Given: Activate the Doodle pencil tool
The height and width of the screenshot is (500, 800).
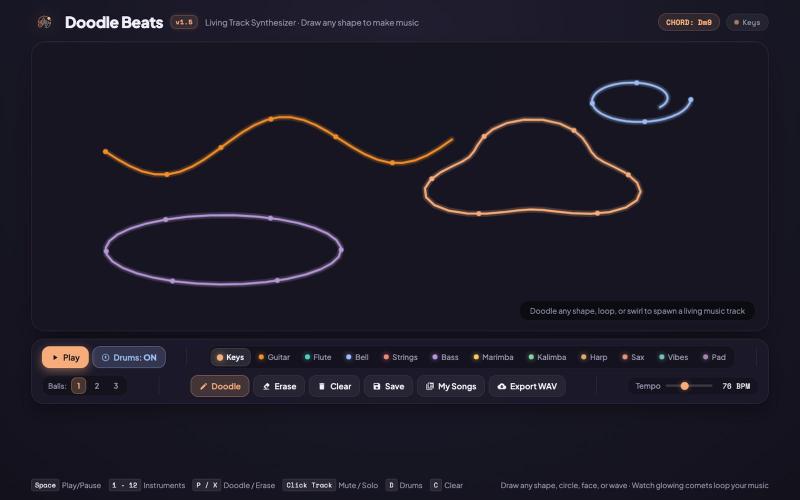Looking at the screenshot, I should [x=220, y=386].
